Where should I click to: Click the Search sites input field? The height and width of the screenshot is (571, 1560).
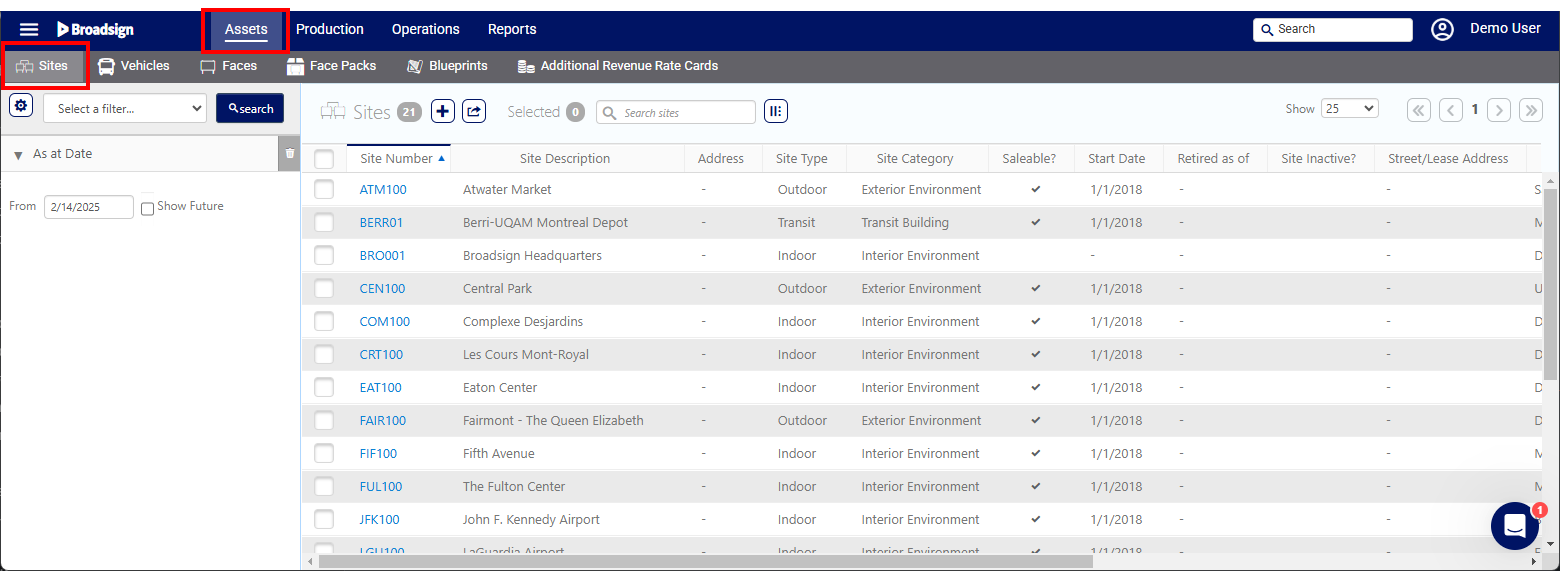point(685,113)
